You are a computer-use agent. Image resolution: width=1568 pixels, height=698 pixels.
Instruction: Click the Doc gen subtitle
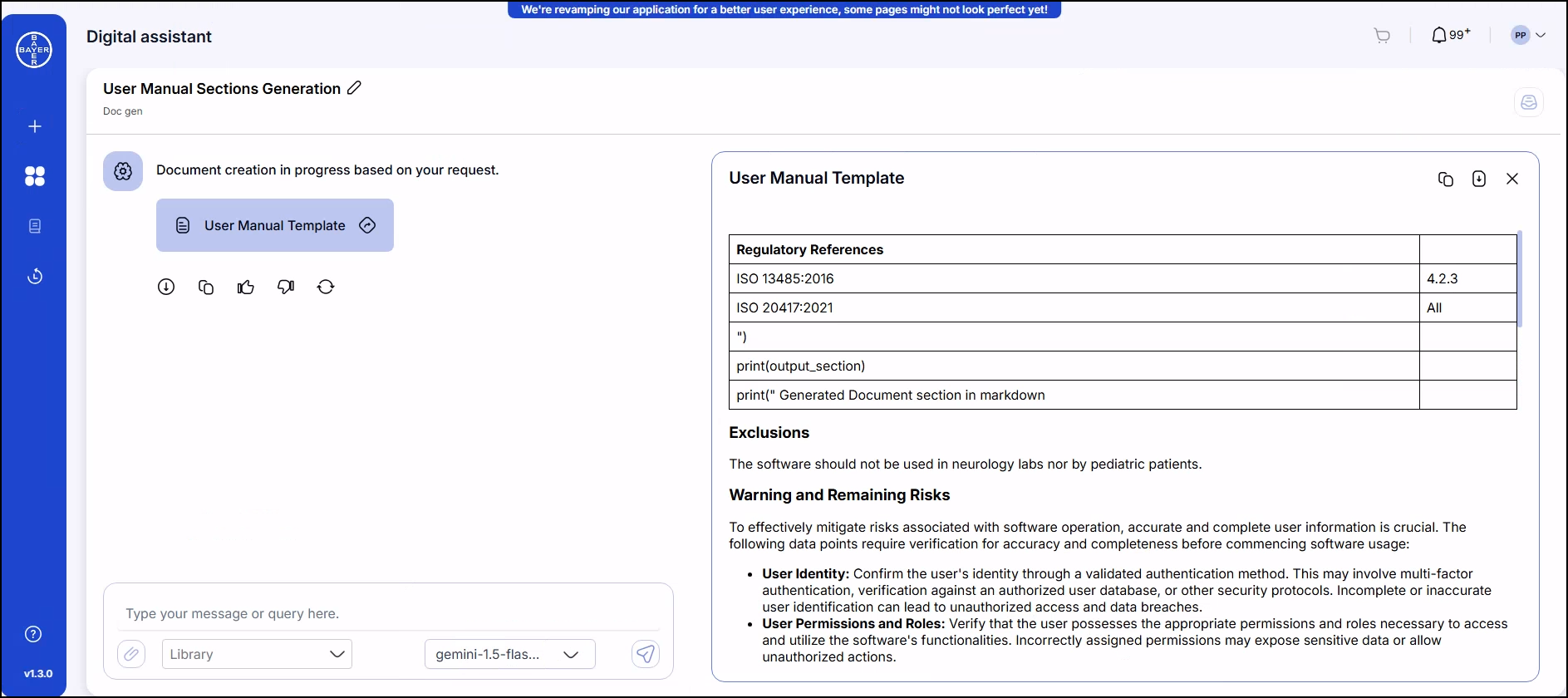[x=123, y=111]
